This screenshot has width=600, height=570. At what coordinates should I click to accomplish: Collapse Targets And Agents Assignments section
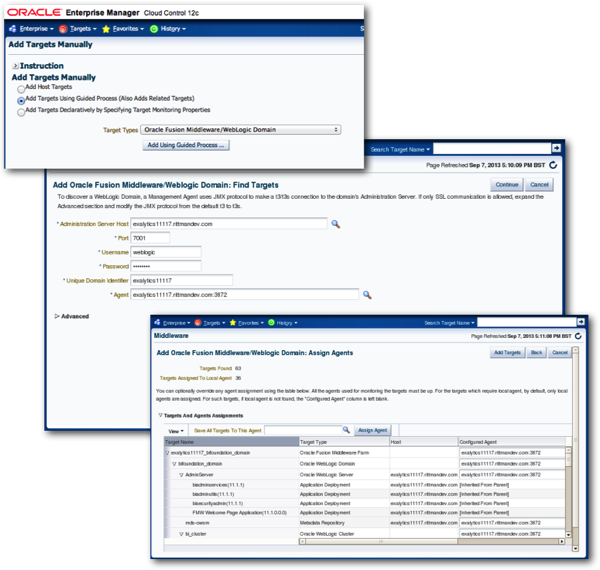[161, 415]
